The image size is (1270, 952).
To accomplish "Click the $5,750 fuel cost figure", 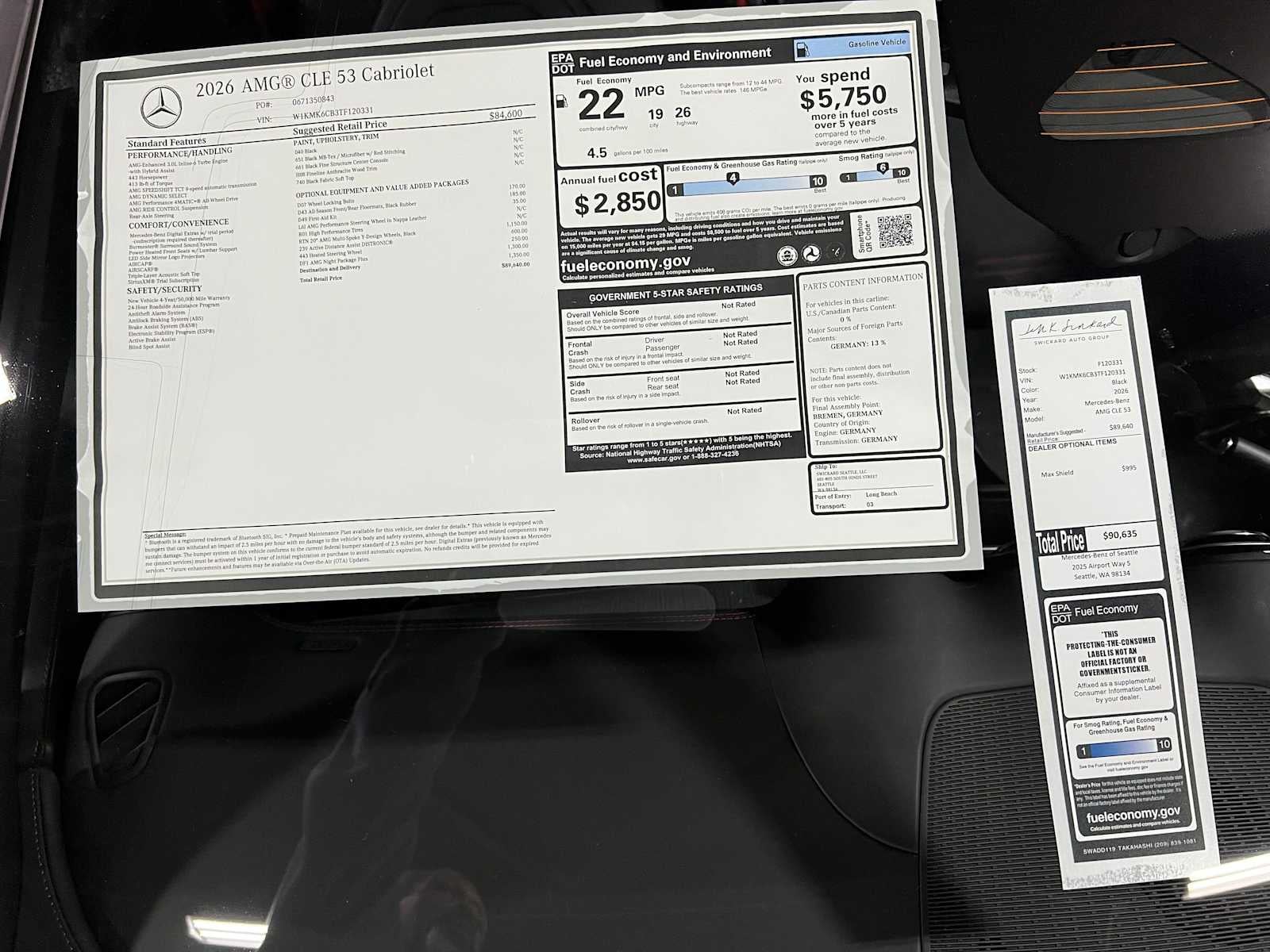I will 843,98.
